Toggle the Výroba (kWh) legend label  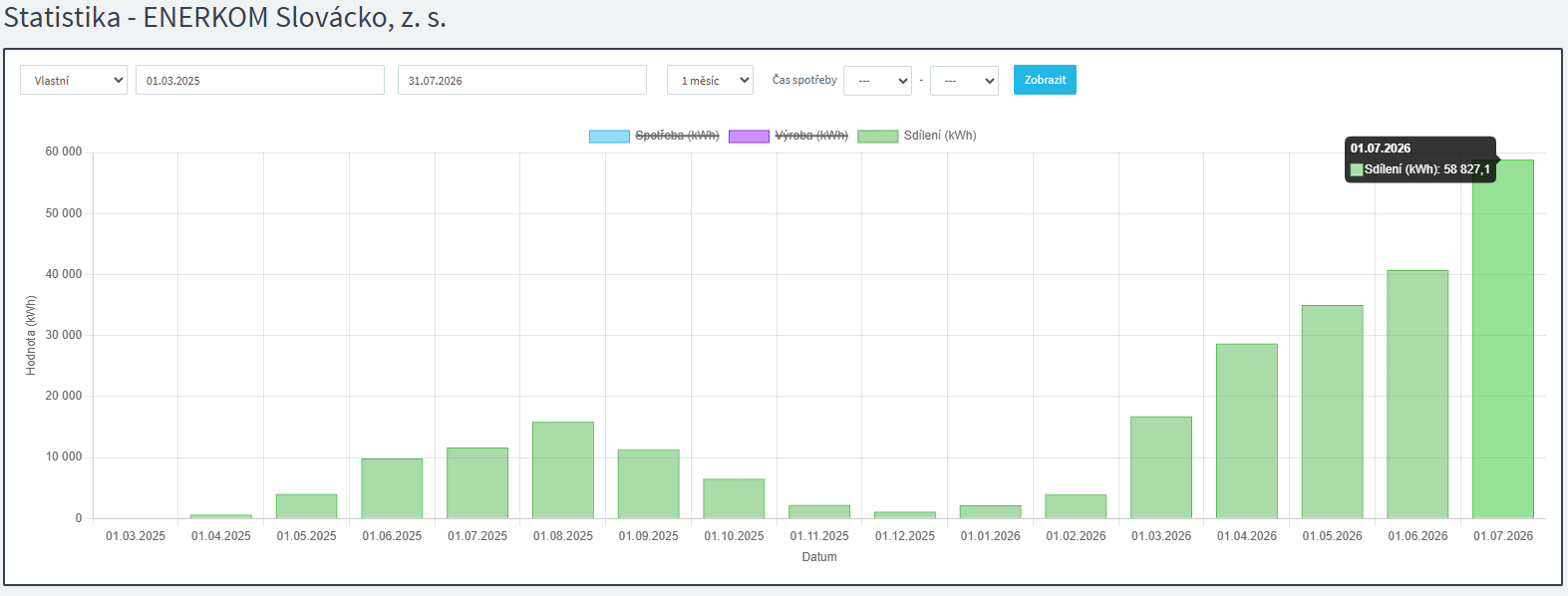811,136
